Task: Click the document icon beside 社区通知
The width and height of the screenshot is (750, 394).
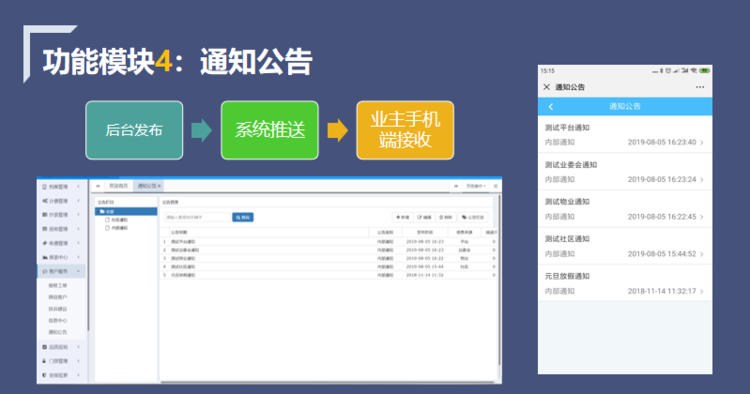Action: pos(108,220)
